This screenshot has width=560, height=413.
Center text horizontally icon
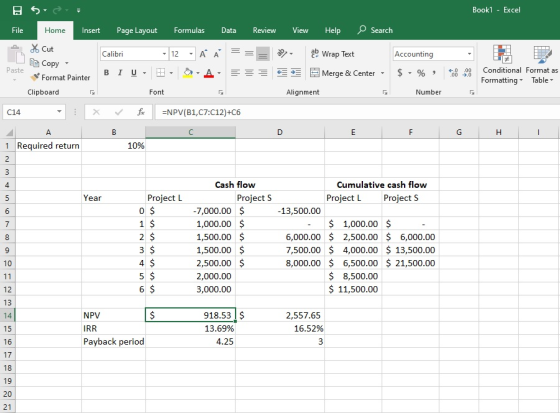[249, 73]
